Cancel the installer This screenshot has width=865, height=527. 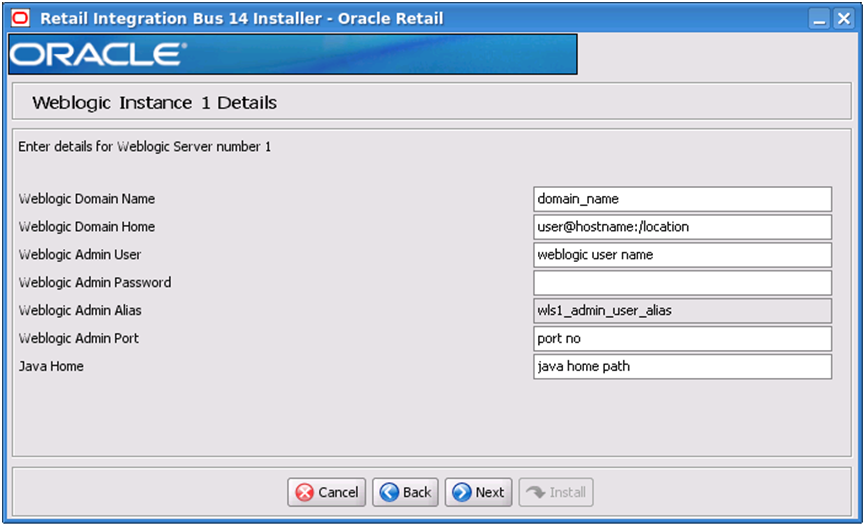327,492
